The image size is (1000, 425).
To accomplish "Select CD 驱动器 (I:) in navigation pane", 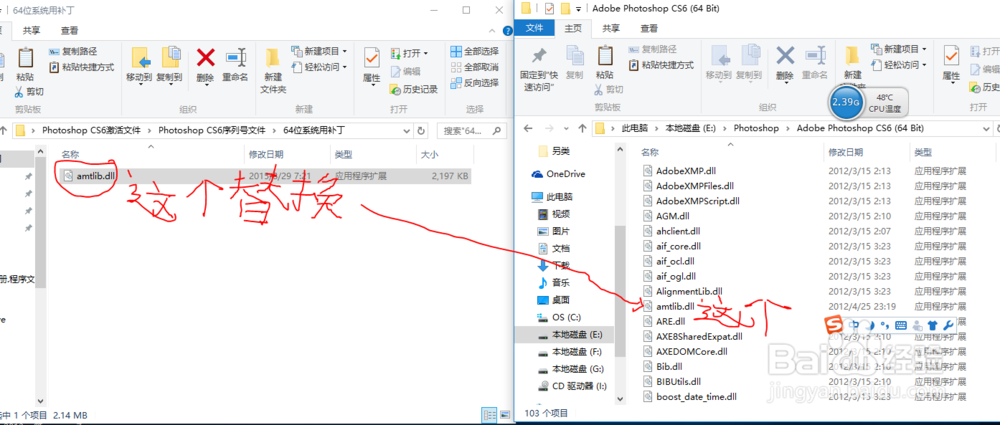I will coord(572,386).
